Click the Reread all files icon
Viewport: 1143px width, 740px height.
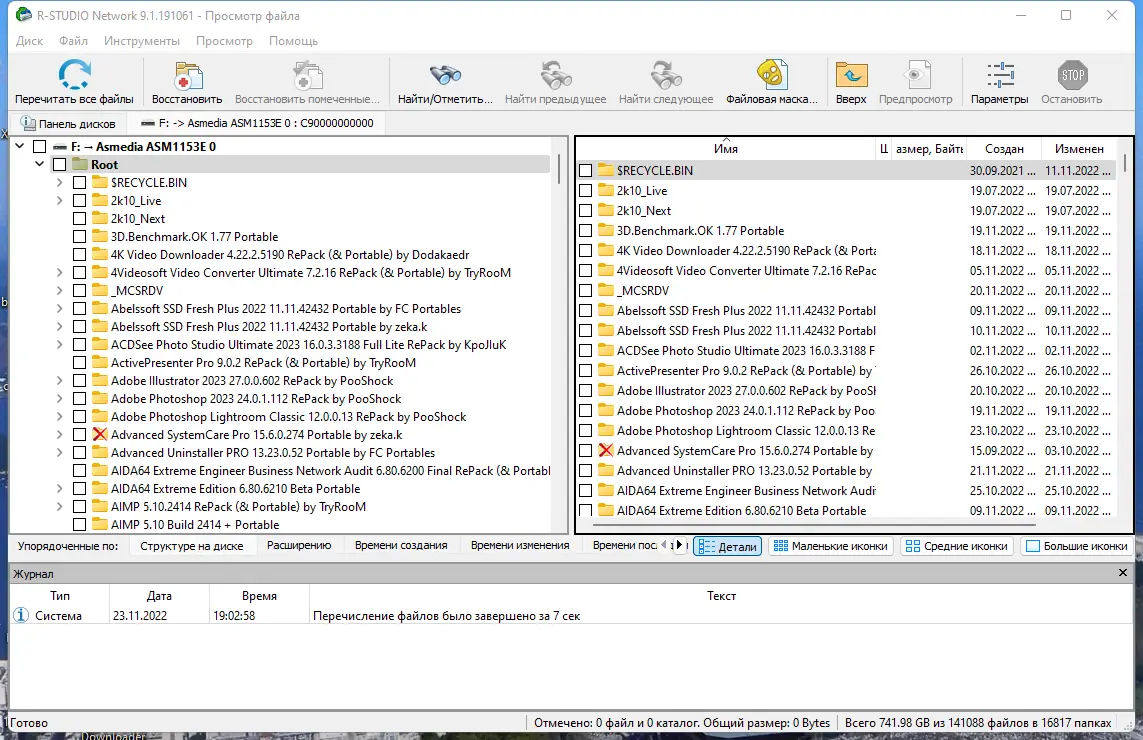74,75
